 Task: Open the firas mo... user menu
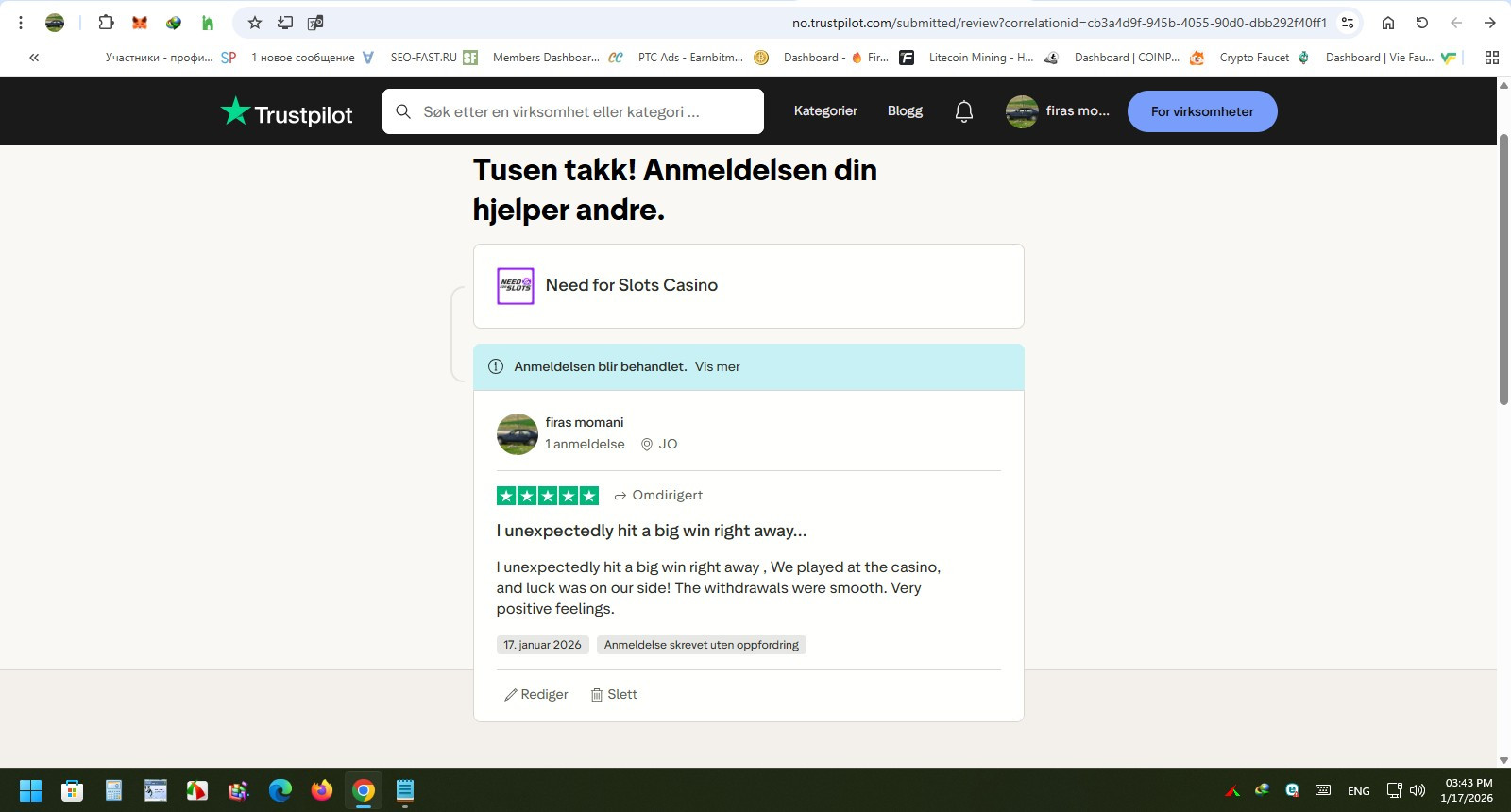(1058, 111)
